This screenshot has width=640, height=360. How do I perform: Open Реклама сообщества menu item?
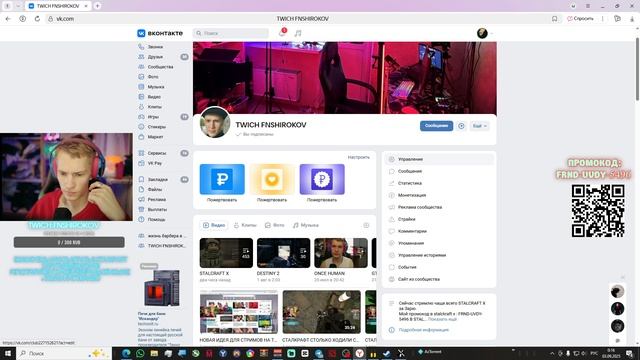tap(439, 207)
